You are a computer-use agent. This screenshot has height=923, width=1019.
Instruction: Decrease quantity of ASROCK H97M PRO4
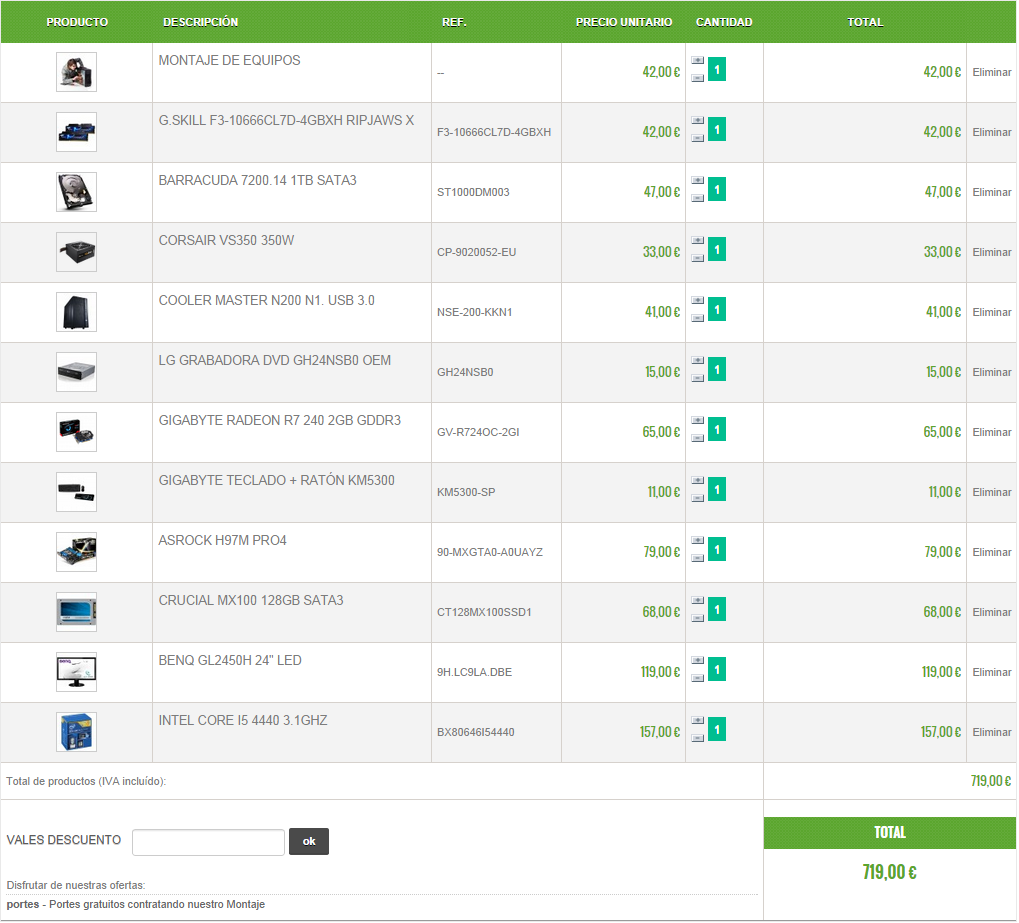(x=697, y=558)
